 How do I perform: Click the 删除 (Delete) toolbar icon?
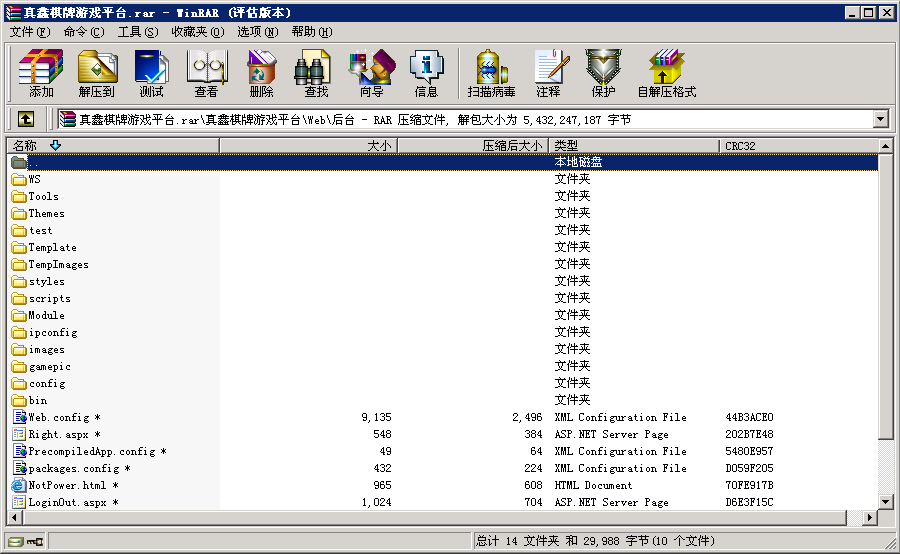coord(261,73)
